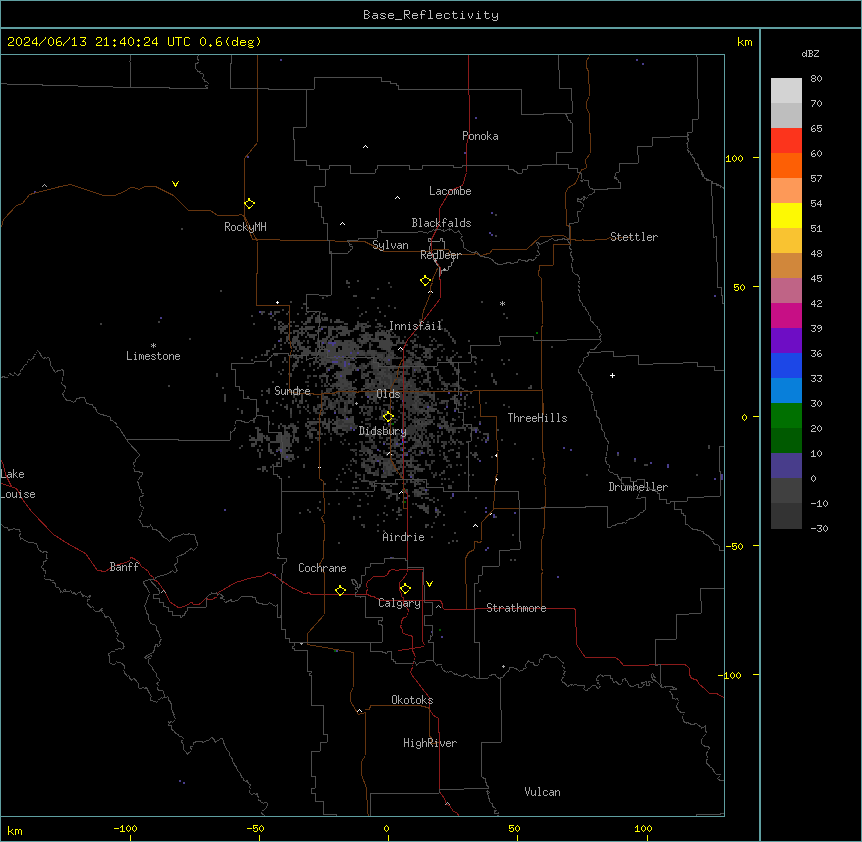Select the purple 36-39 dBZ legend swatch
862x842 pixels.
click(x=786, y=340)
